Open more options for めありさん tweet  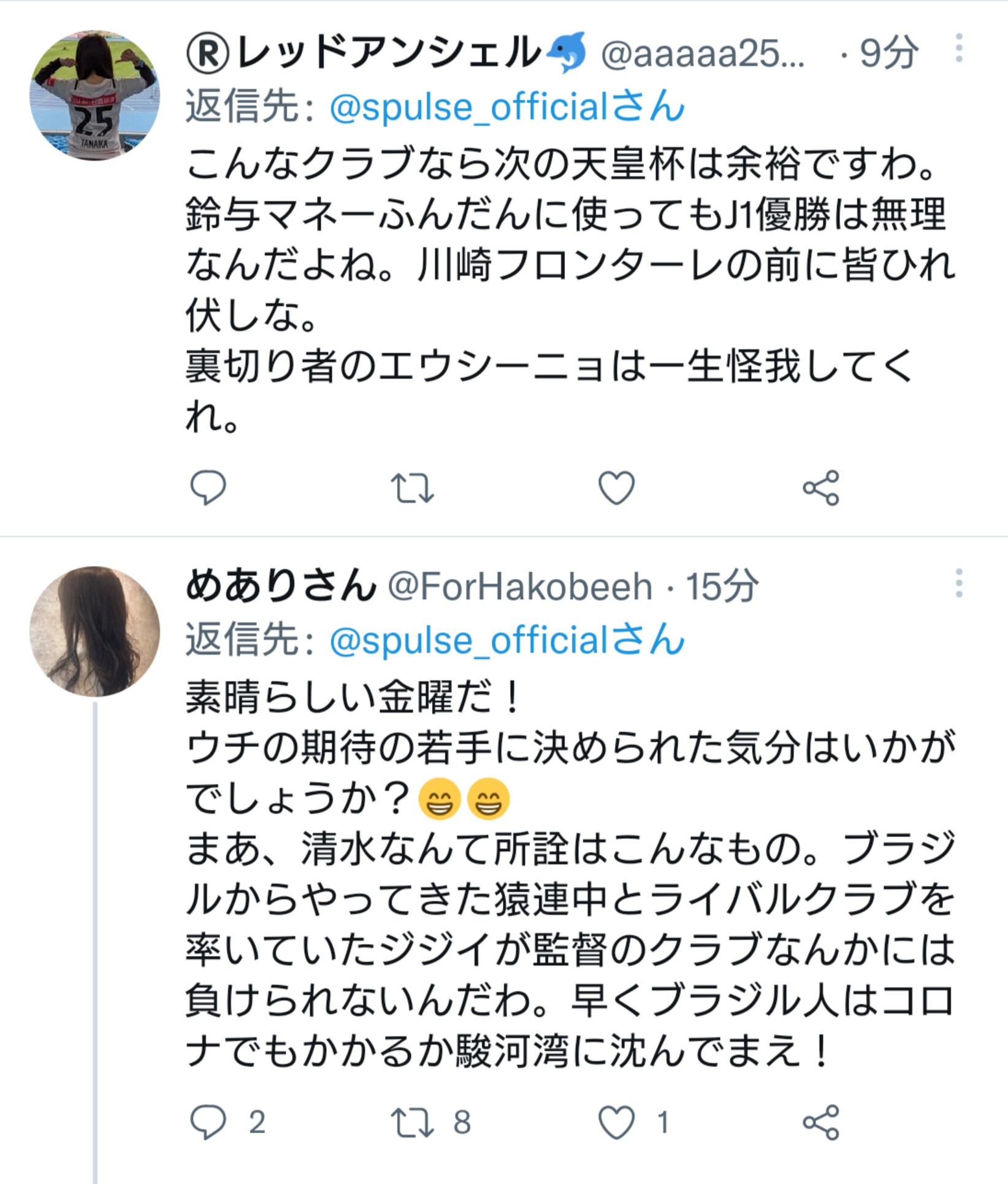958,583
